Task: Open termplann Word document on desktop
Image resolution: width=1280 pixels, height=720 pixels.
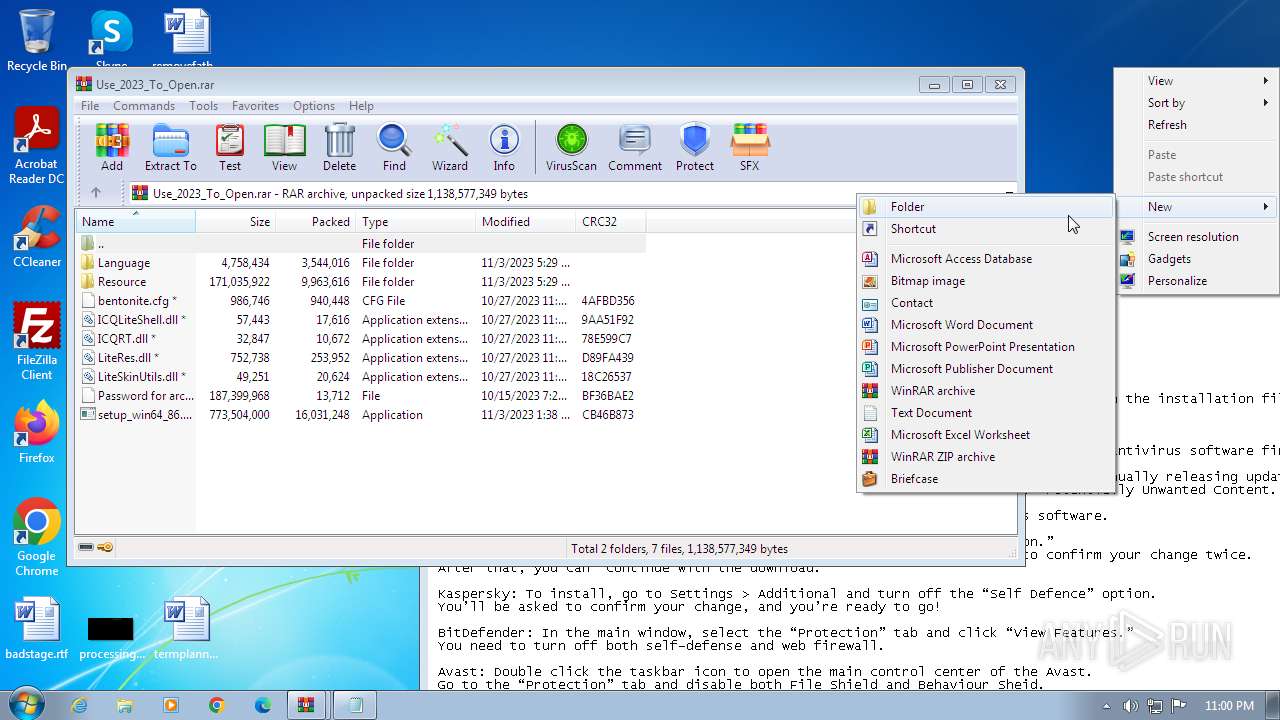Action: click(x=186, y=629)
